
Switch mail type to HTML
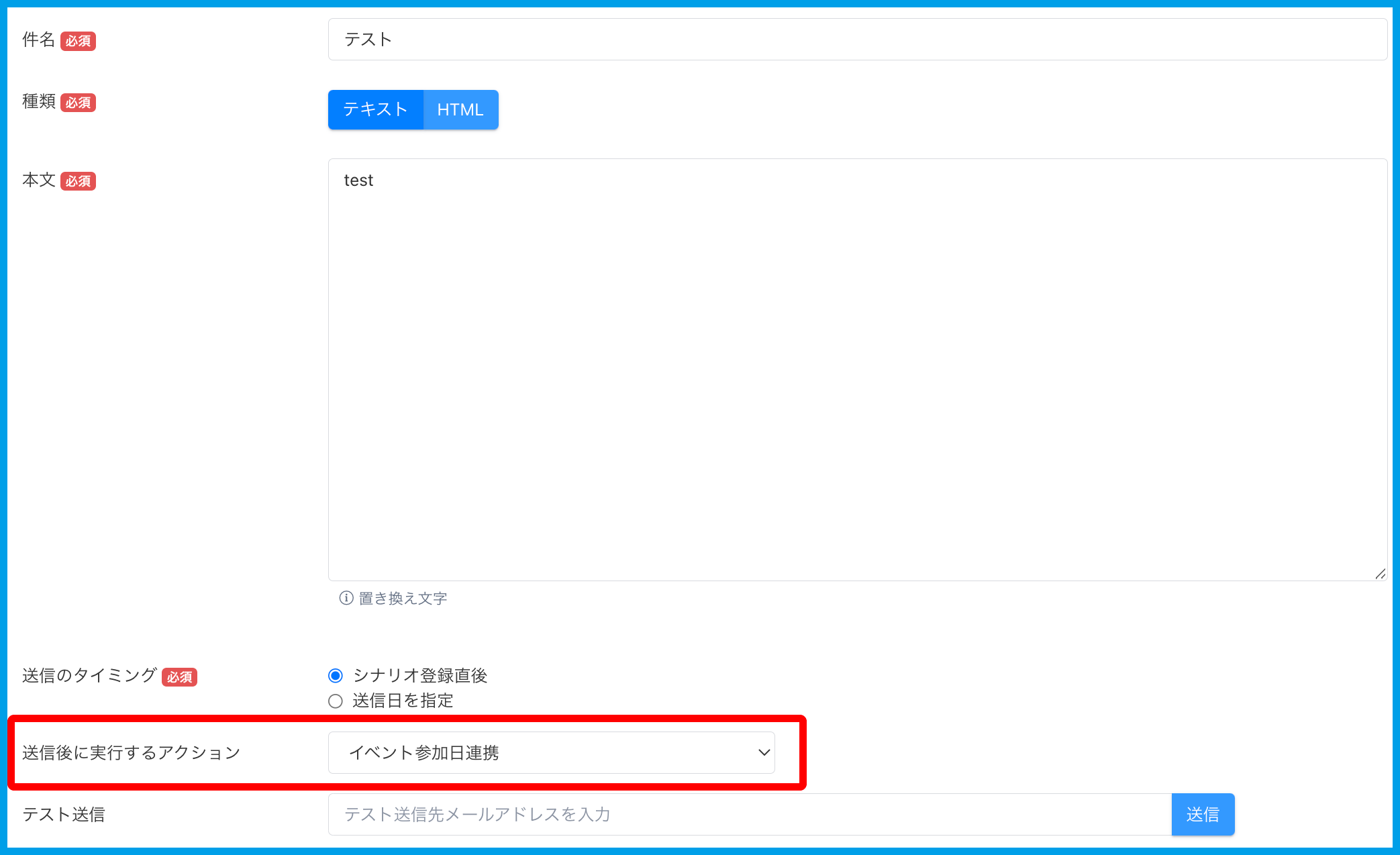(460, 109)
